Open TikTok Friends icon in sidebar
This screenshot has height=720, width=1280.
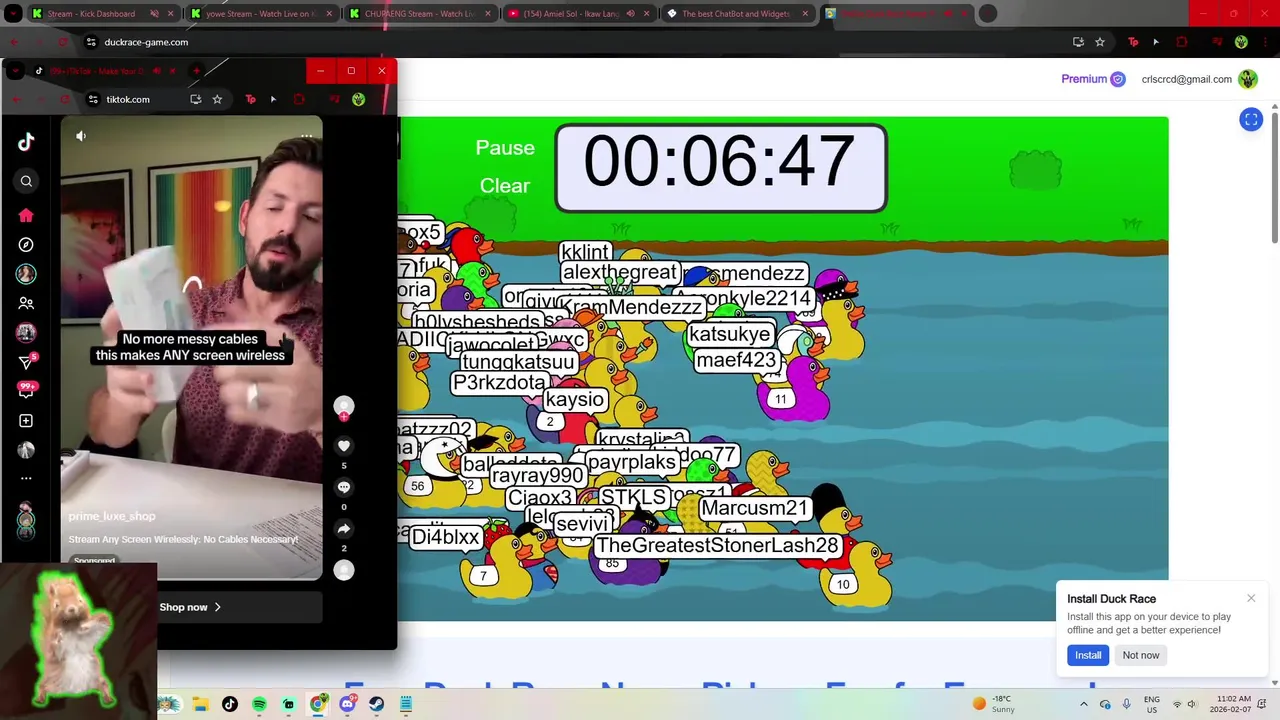coord(26,304)
